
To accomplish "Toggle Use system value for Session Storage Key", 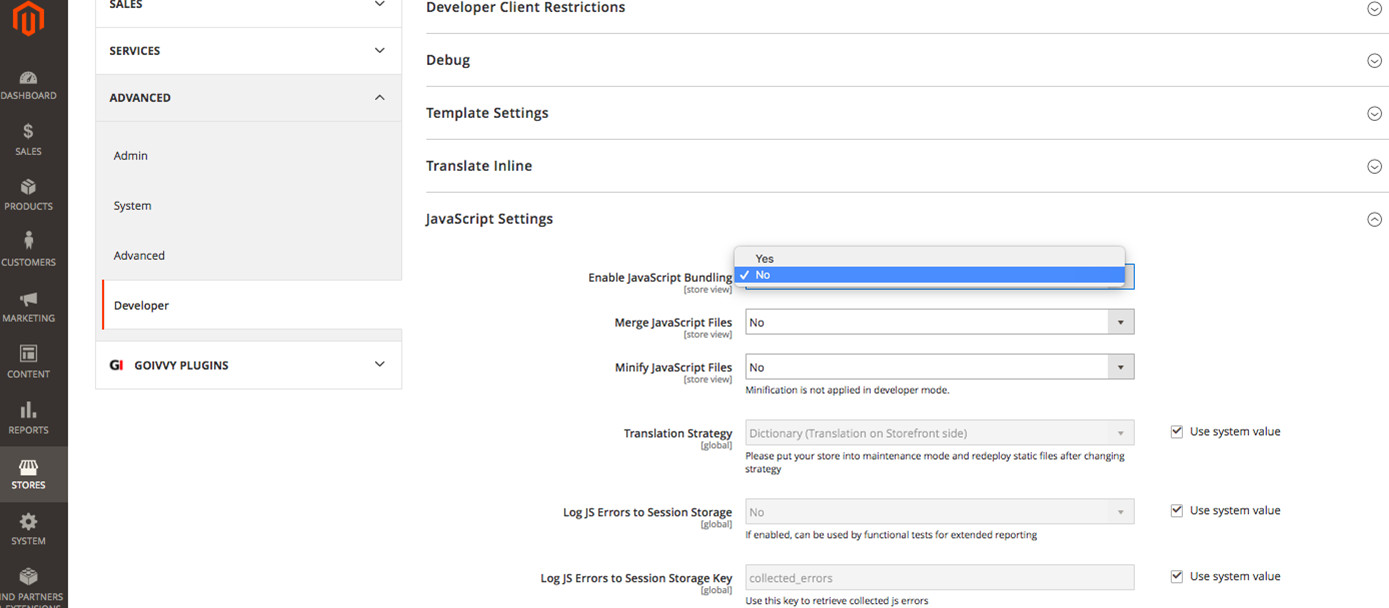I will pos(1177,577).
